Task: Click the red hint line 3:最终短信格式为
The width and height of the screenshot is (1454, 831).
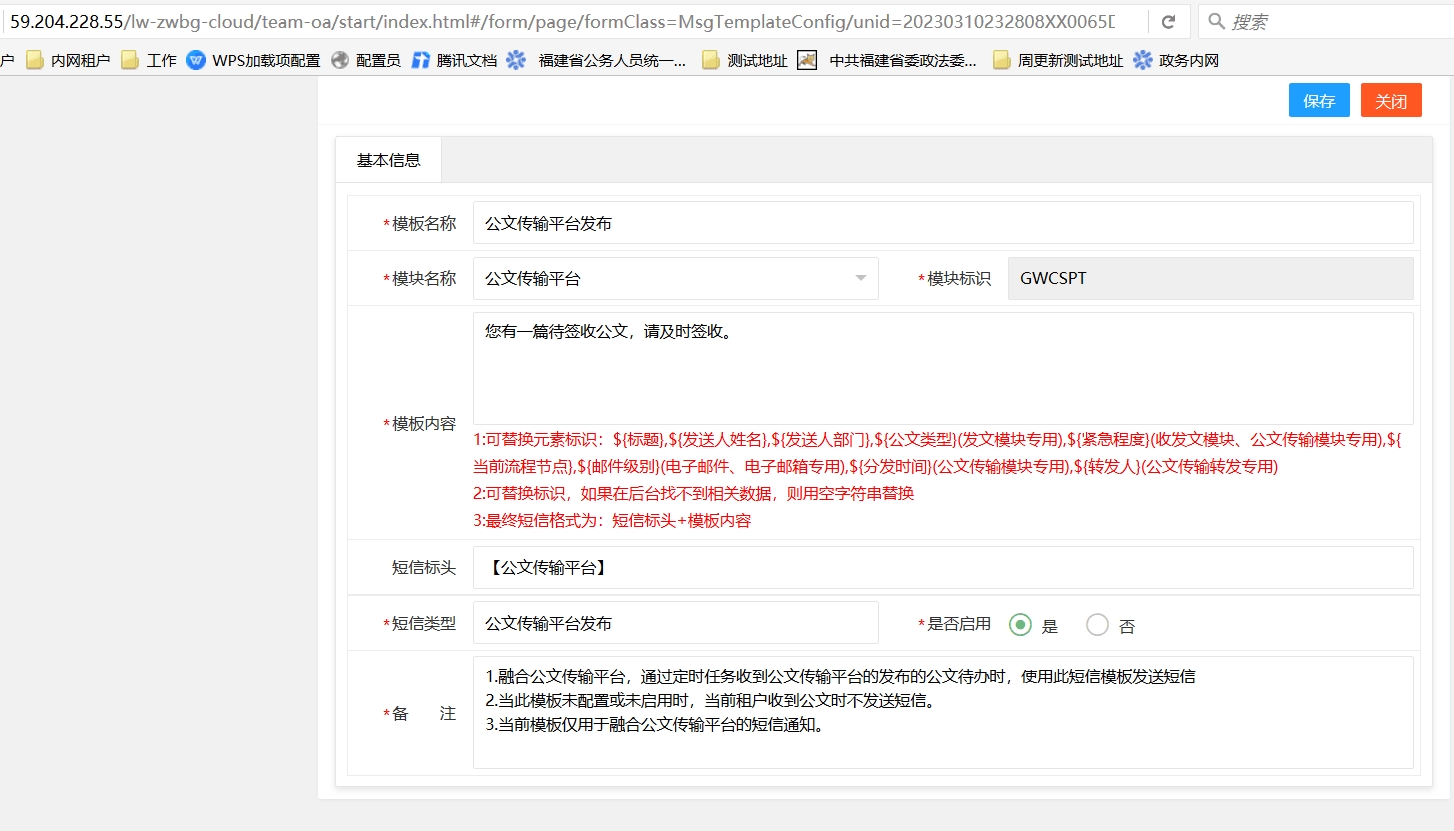Action: pyautogui.click(x=612, y=520)
